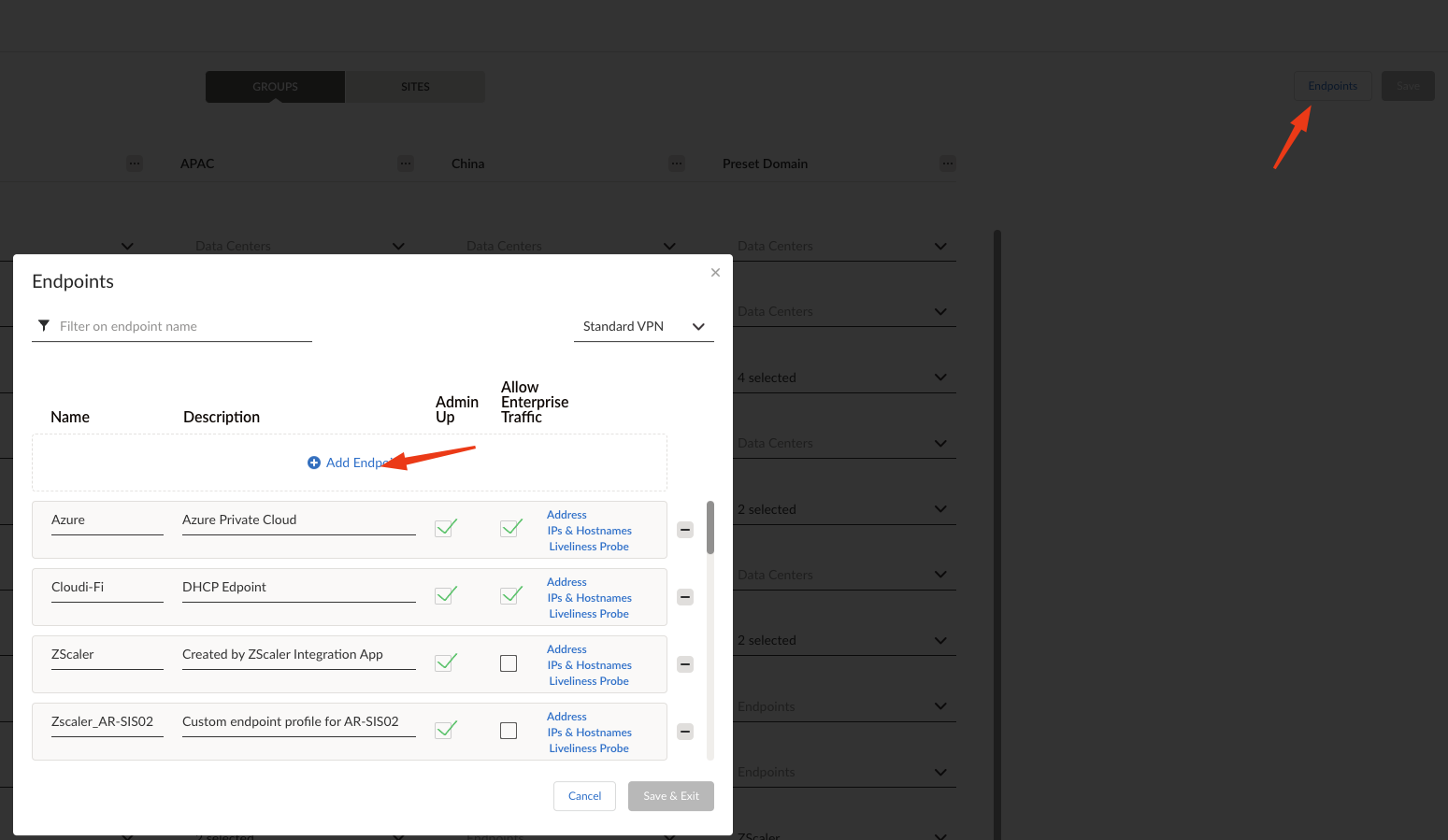Switch to the Sites tab

coord(415,87)
